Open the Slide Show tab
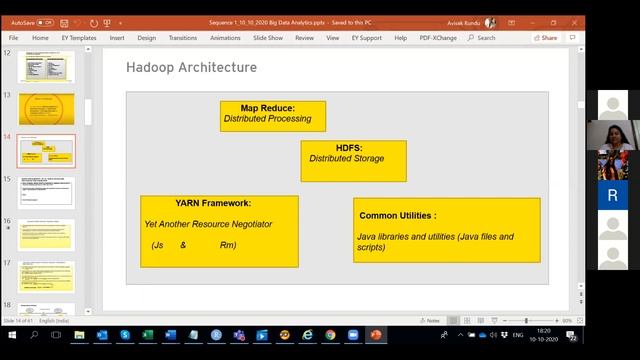The image size is (640, 360). tap(268, 38)
